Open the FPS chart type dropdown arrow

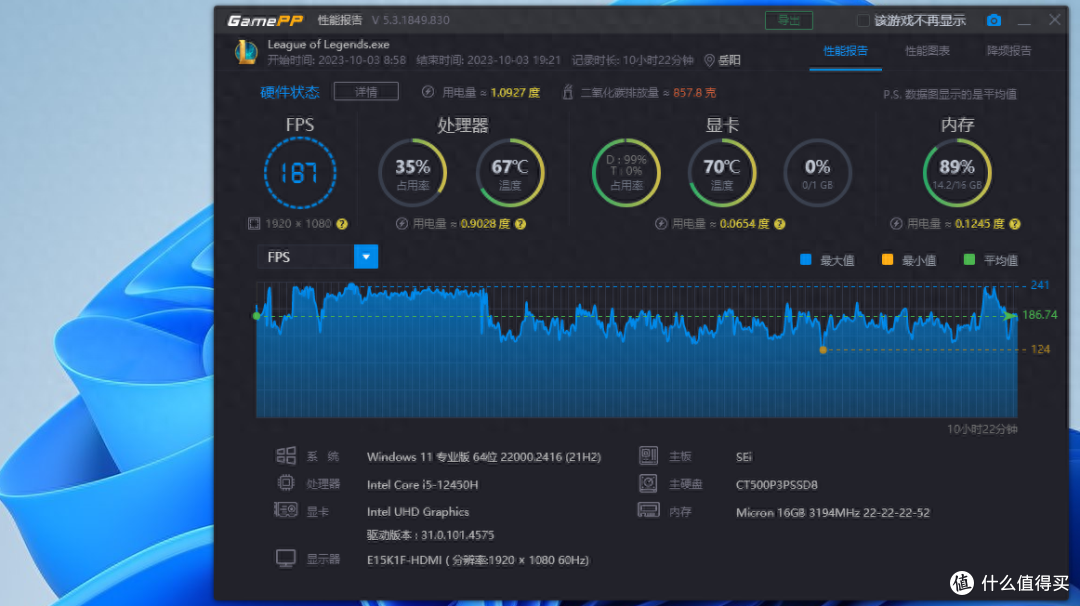coord(366,257)
